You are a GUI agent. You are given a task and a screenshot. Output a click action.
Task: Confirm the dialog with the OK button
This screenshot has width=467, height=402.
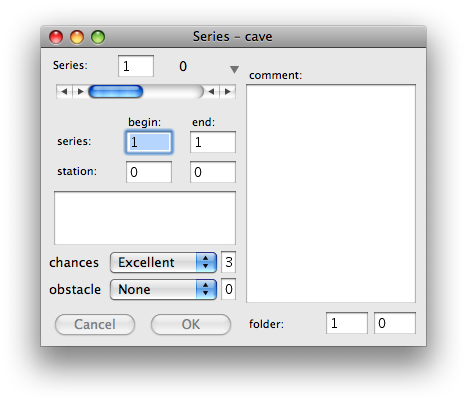191,324
